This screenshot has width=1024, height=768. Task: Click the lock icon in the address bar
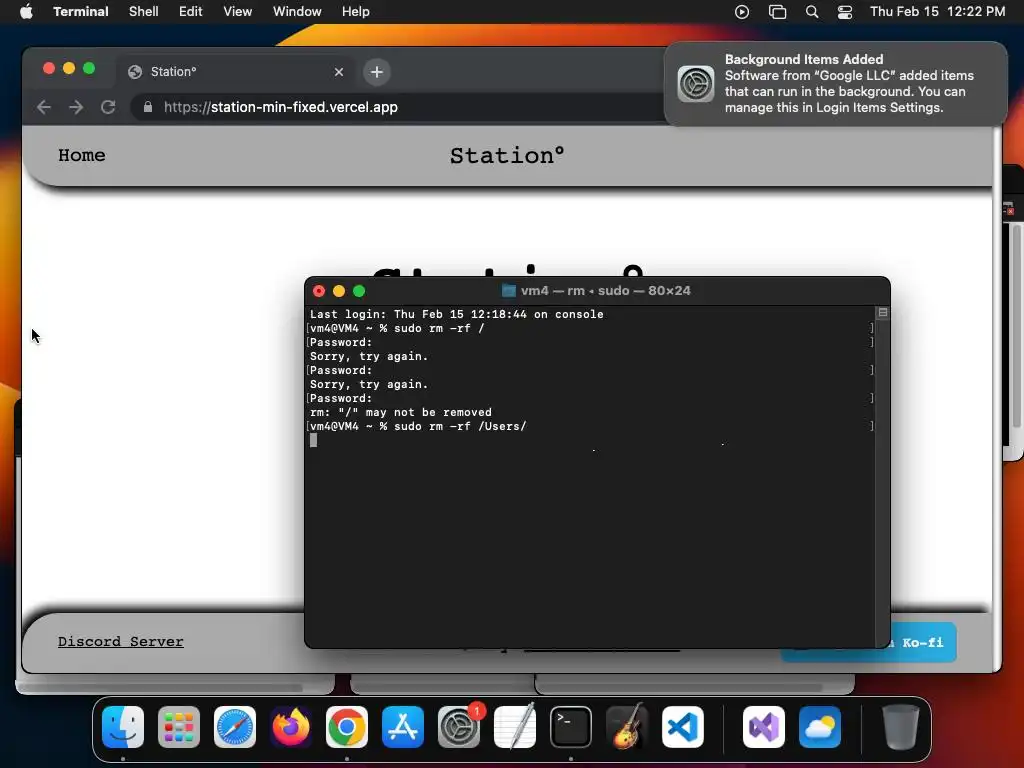pyautogui.click(x=148, y=107)
